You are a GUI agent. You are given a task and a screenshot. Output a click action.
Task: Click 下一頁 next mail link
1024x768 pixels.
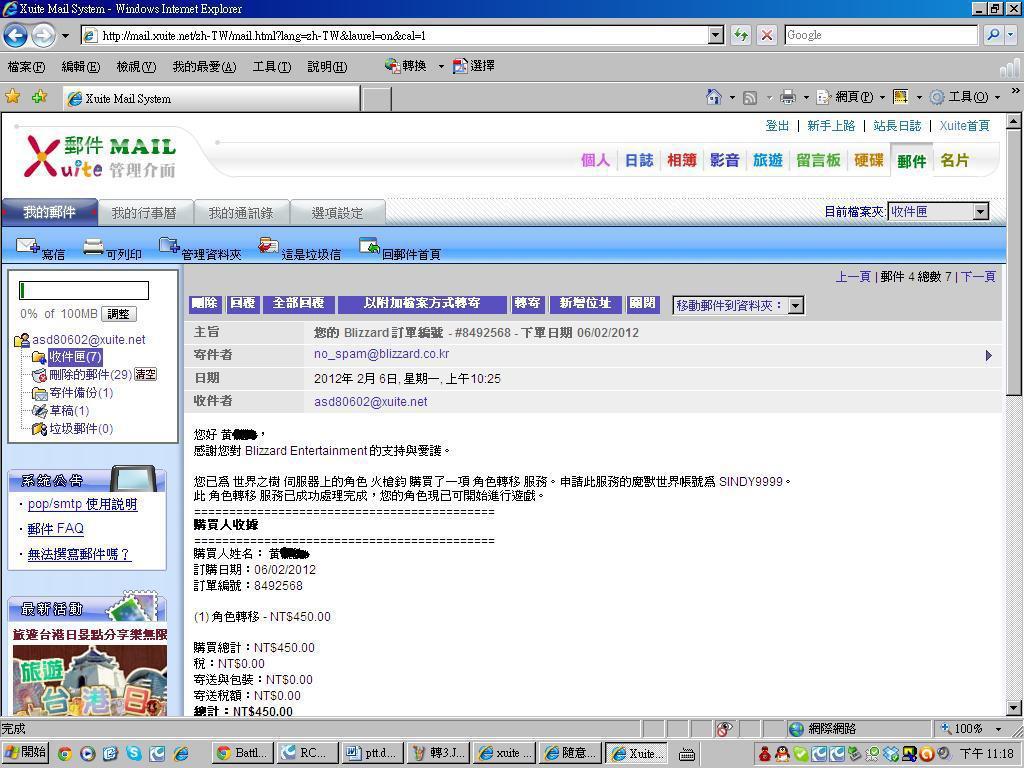click(978, 277)
